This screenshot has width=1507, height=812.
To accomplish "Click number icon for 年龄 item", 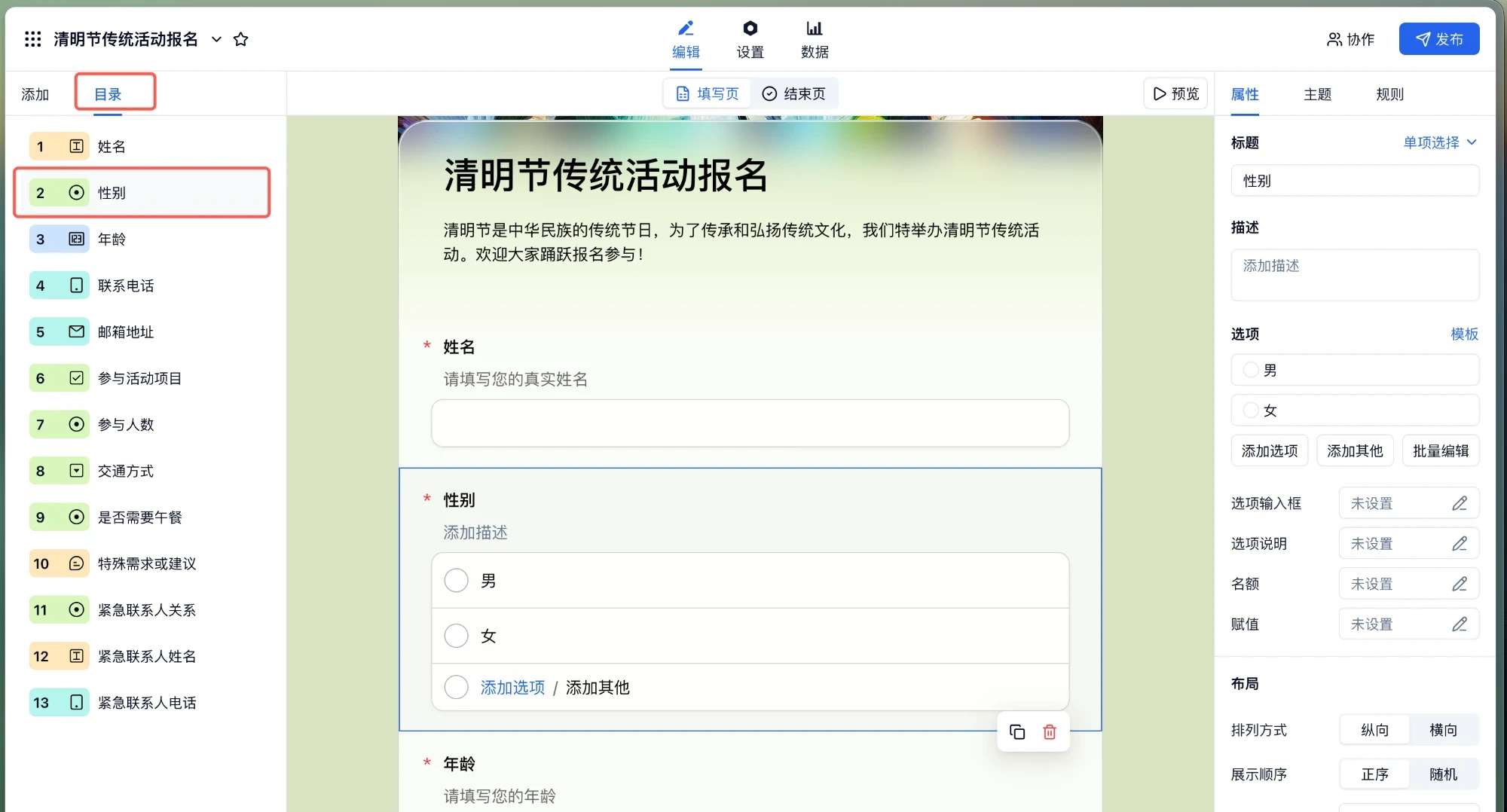I will click(76, 239).
